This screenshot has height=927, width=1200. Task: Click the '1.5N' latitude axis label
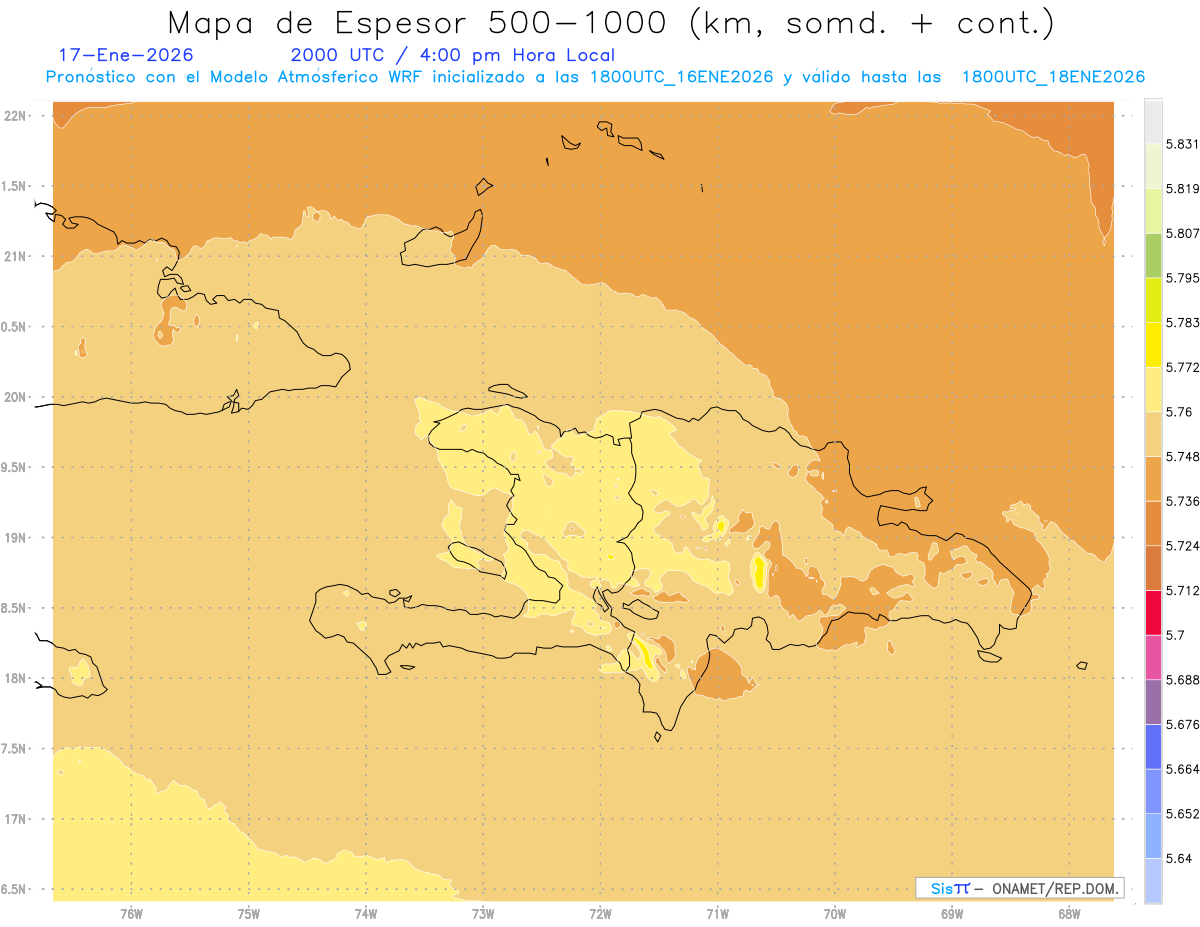tap(14, 186)
